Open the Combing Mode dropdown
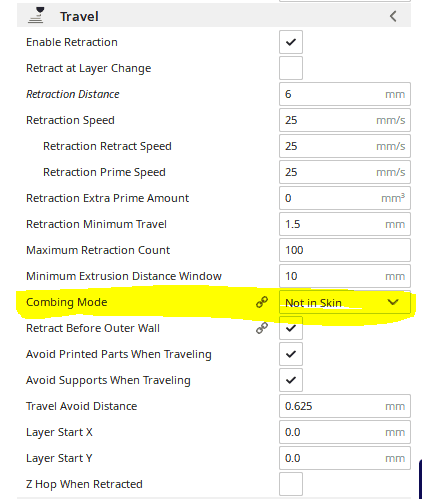 (x=345, y=302)
